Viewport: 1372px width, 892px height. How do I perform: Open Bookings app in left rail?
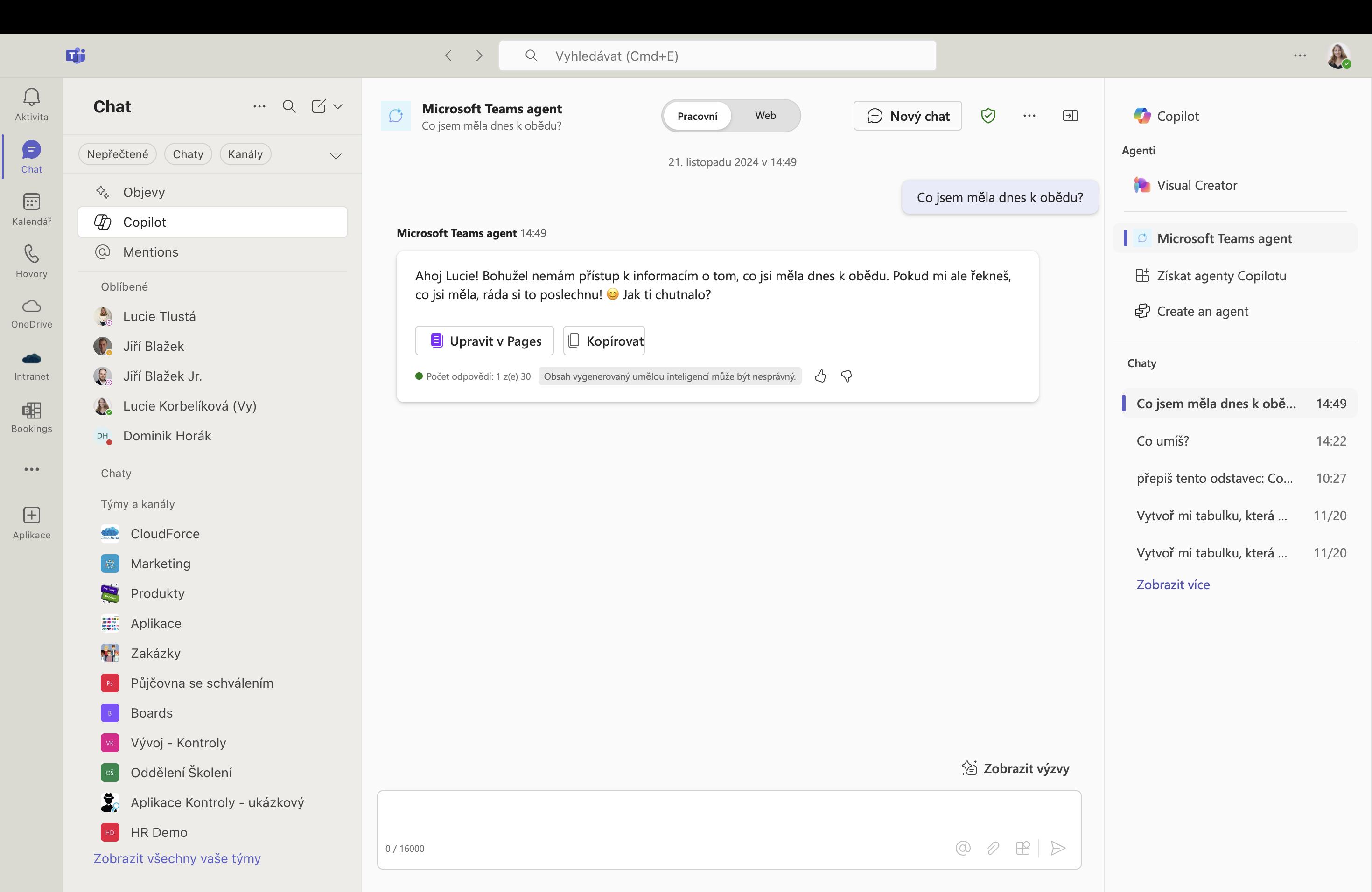pos(32,418)
